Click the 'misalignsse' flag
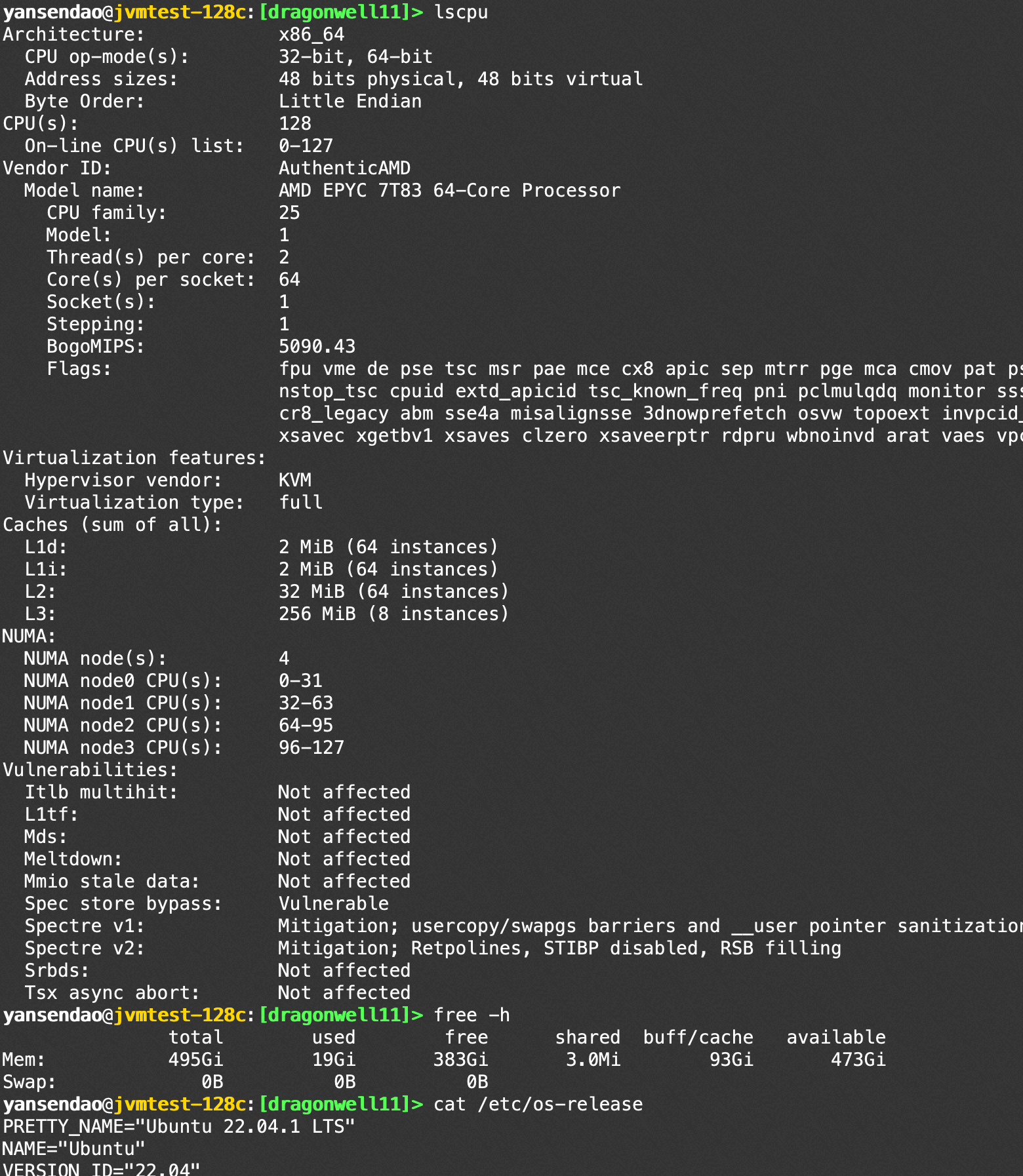This screenshot has width=1023, height=1176. click(571, 414)
